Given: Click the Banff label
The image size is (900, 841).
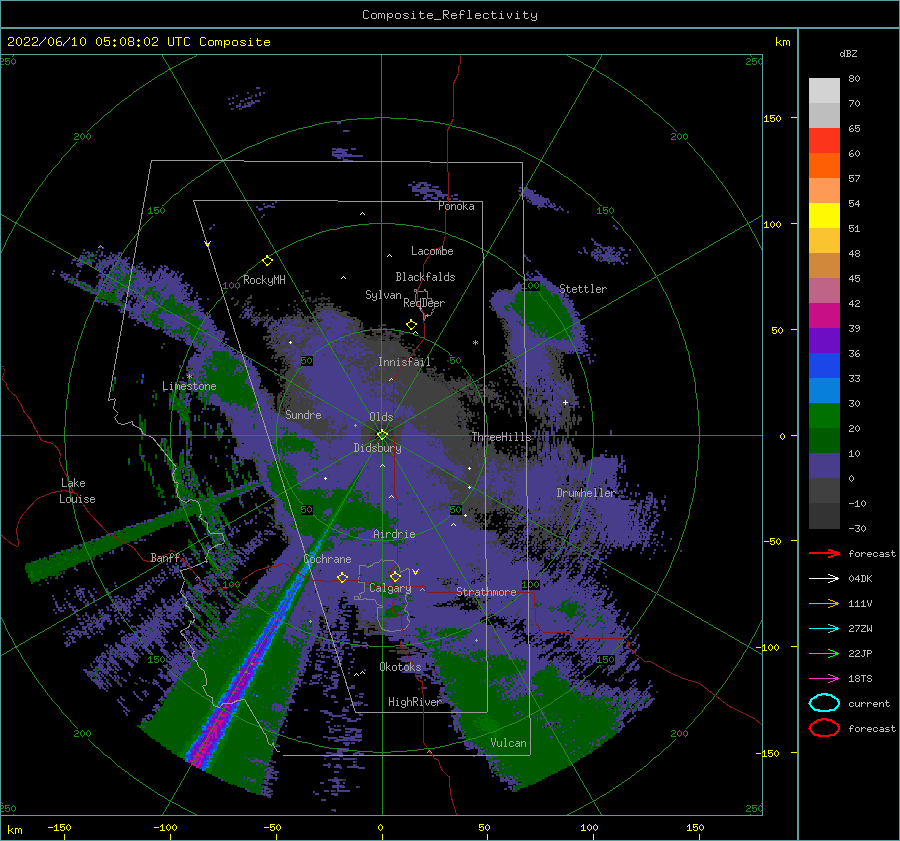Looking at the screenshot, I should [x=165, y=557].
